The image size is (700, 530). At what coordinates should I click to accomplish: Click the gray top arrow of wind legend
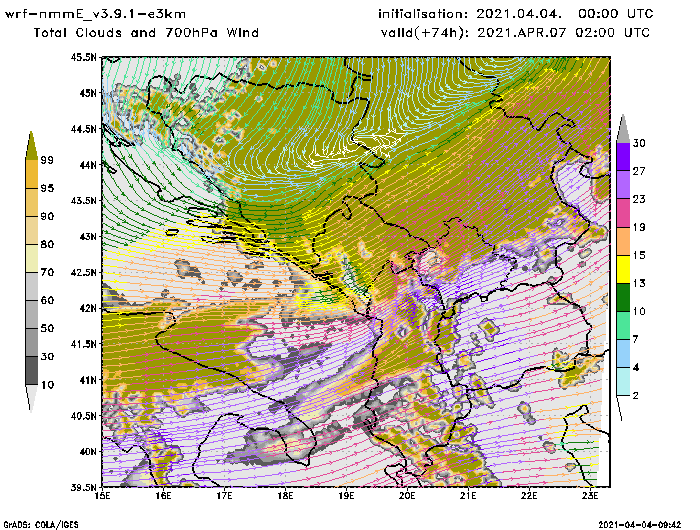click(x=623, y=130)
